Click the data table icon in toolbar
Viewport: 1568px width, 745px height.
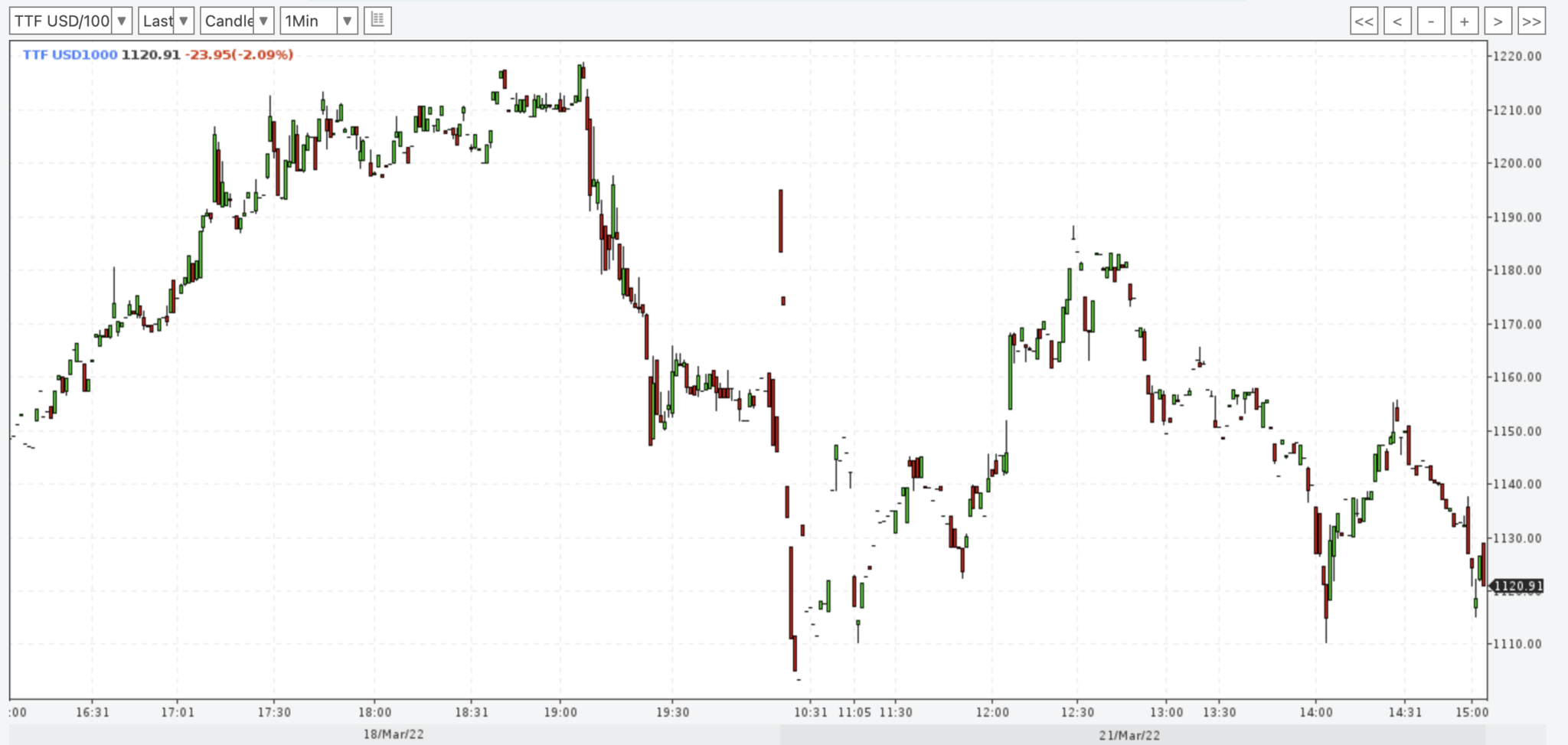coord(377,20)
